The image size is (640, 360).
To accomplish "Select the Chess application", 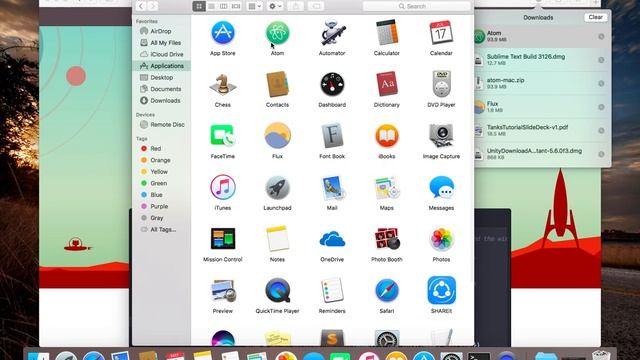I will pos(222,84).
